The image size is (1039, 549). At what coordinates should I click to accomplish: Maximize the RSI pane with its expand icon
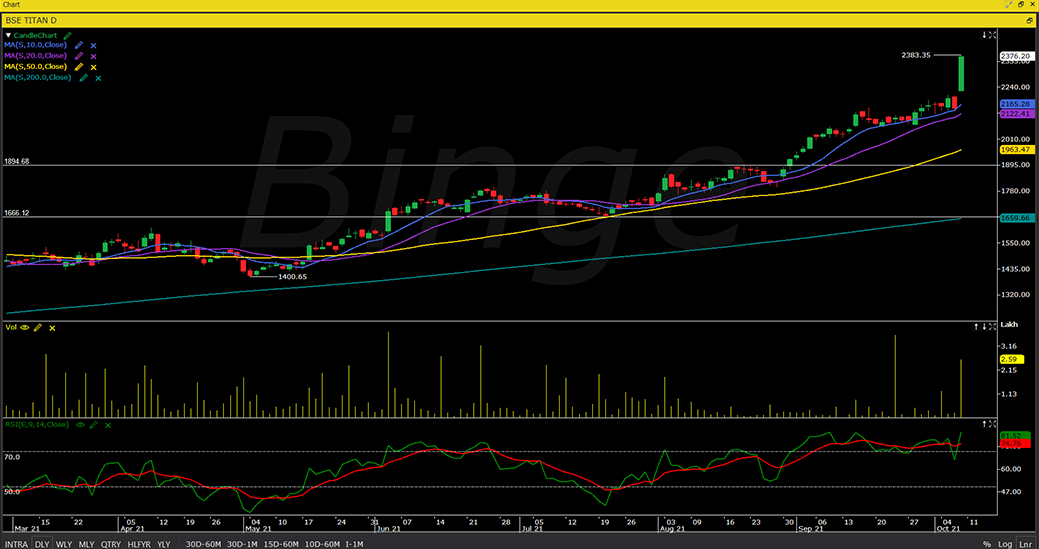click(x=993, y=424)
